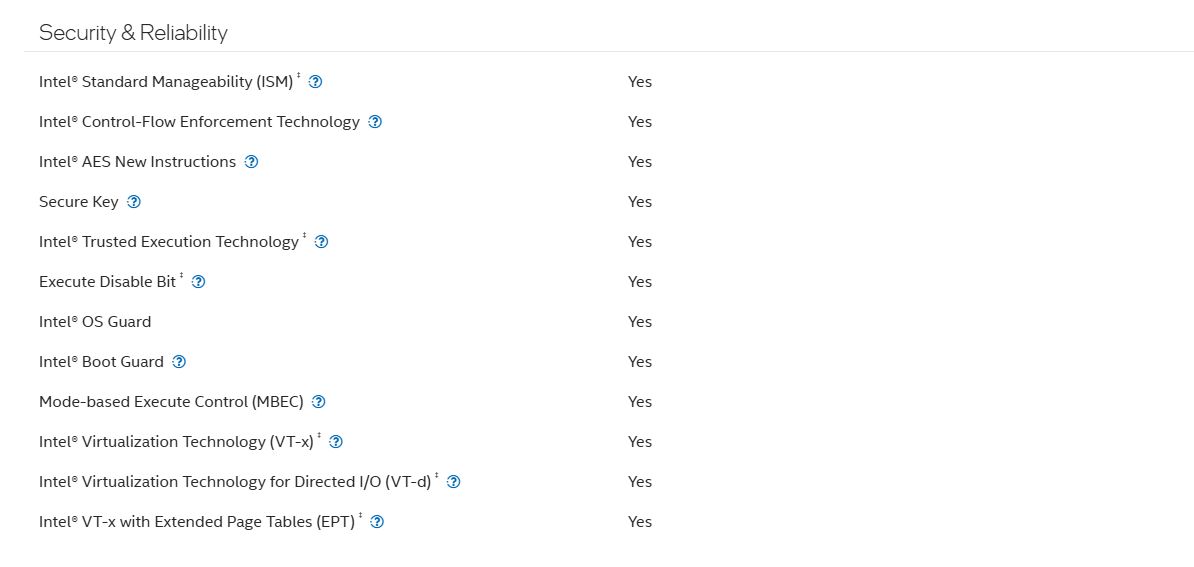Click the Security & Reliability section heading

[133, 33]
